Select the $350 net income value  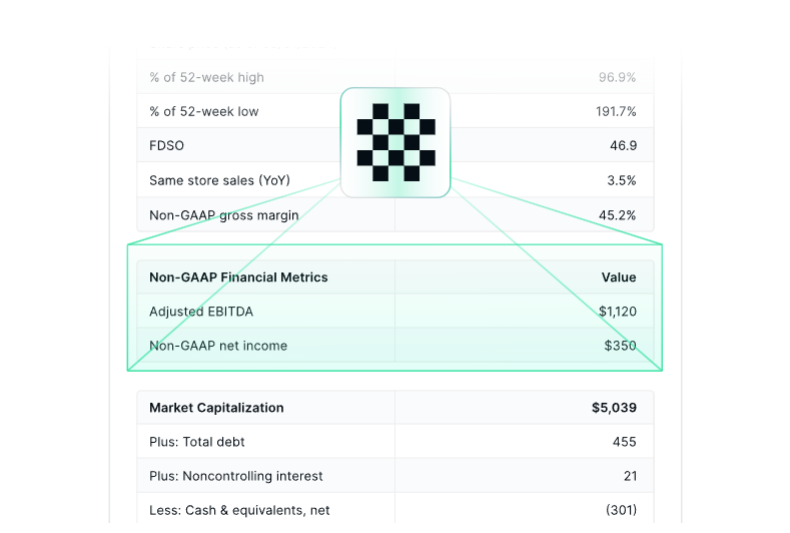pos(620,345)
